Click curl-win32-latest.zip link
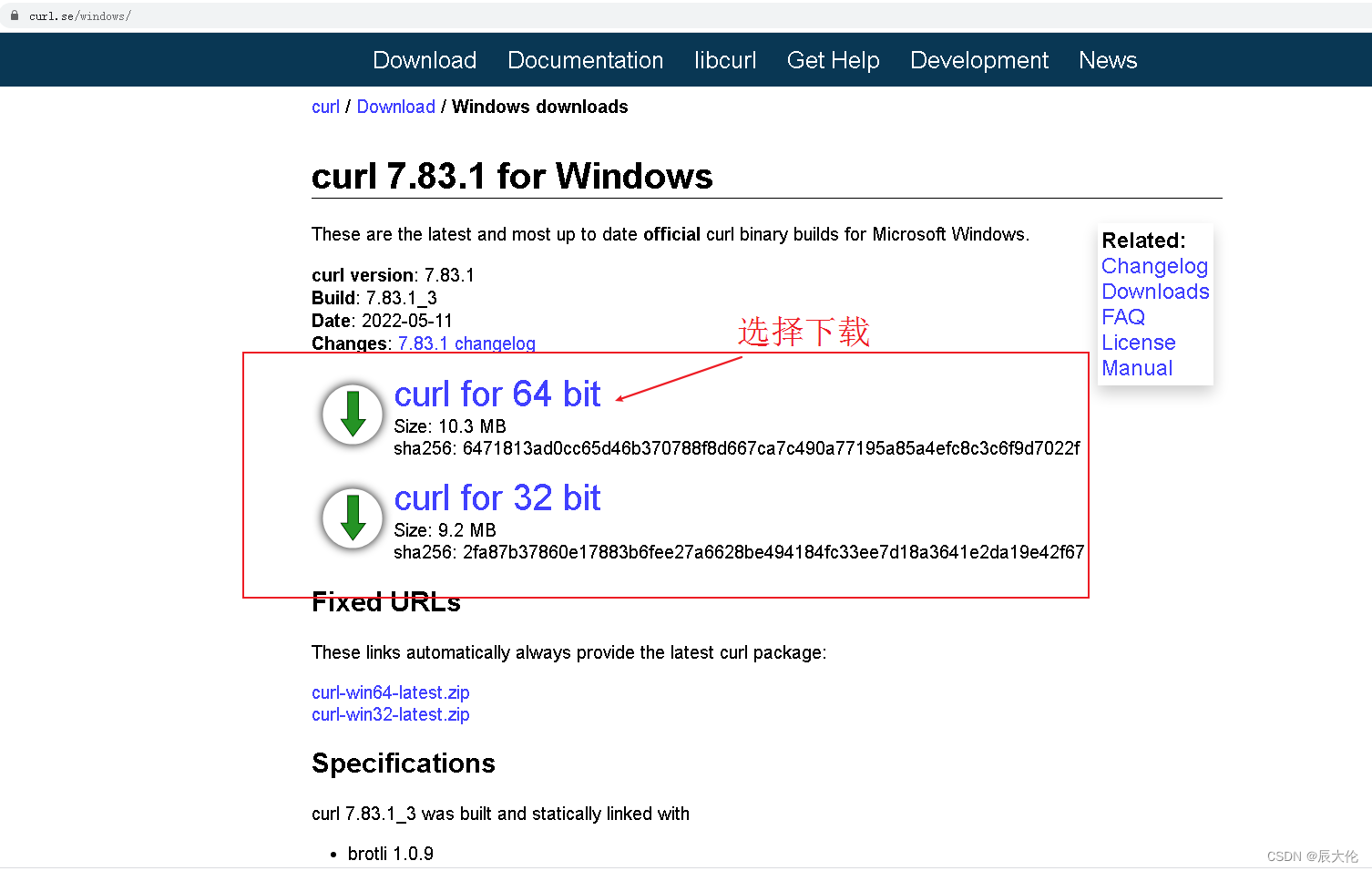The width and height of the screenshot is (1372, 871). pos(391,714)
